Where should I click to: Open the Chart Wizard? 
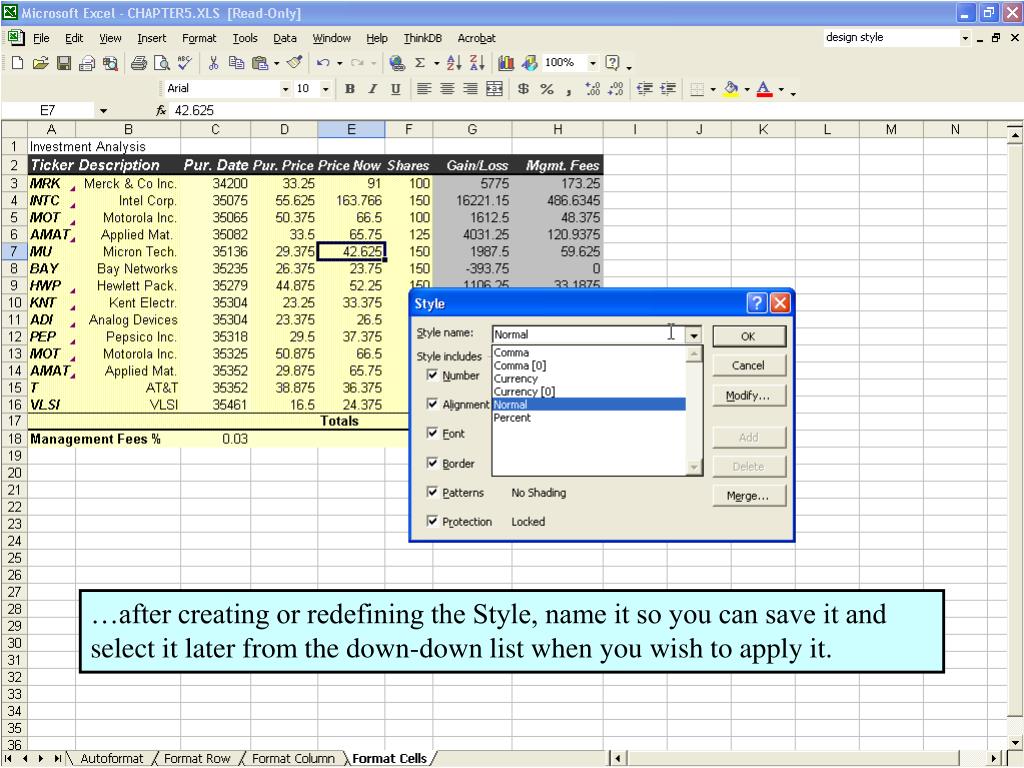[506, 63]
